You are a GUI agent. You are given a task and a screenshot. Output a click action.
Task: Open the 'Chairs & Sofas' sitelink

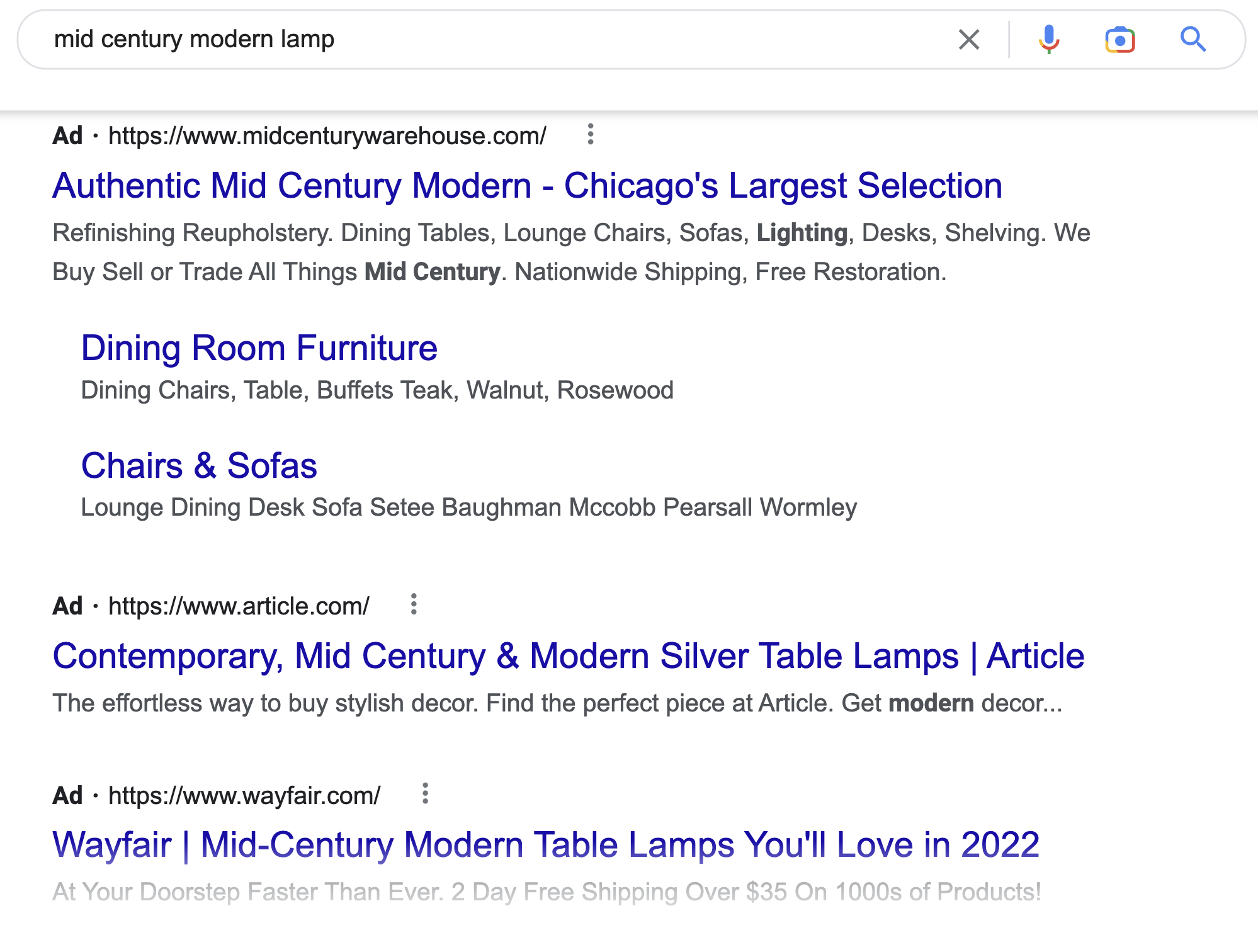click(x=199, y=466)
